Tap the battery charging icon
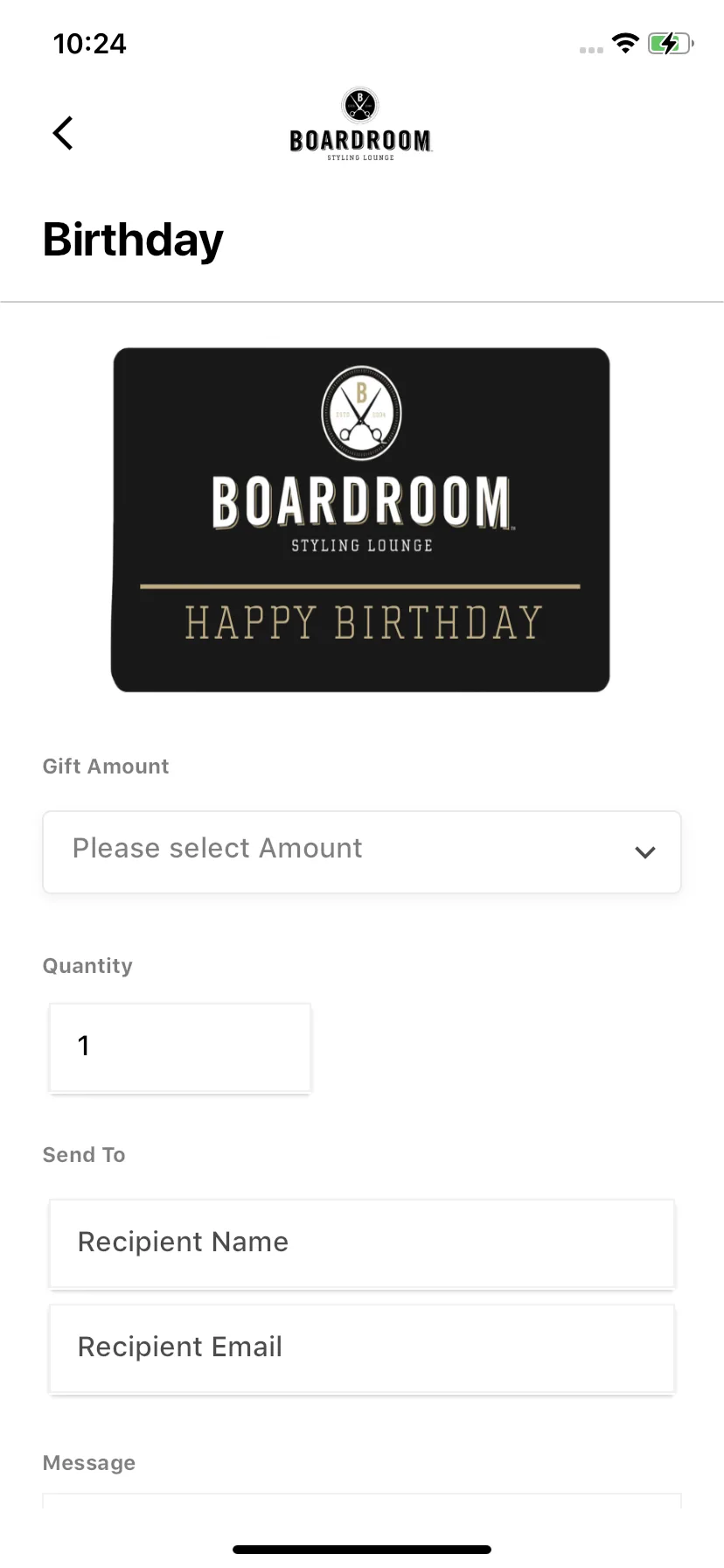The image size is (724, 1568). 670,43
